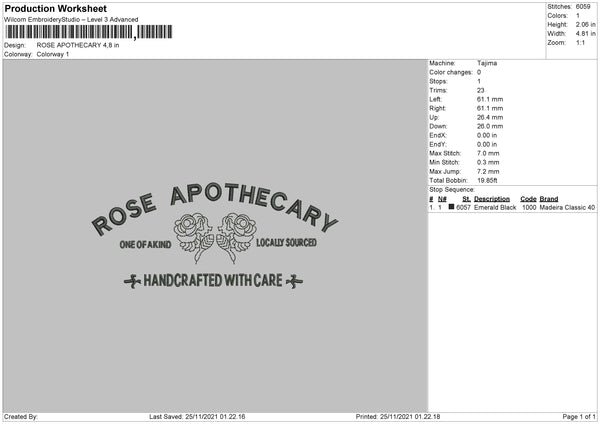Click Page 1 of 1 footer
The image size is (600, 424).
(579, 416)
